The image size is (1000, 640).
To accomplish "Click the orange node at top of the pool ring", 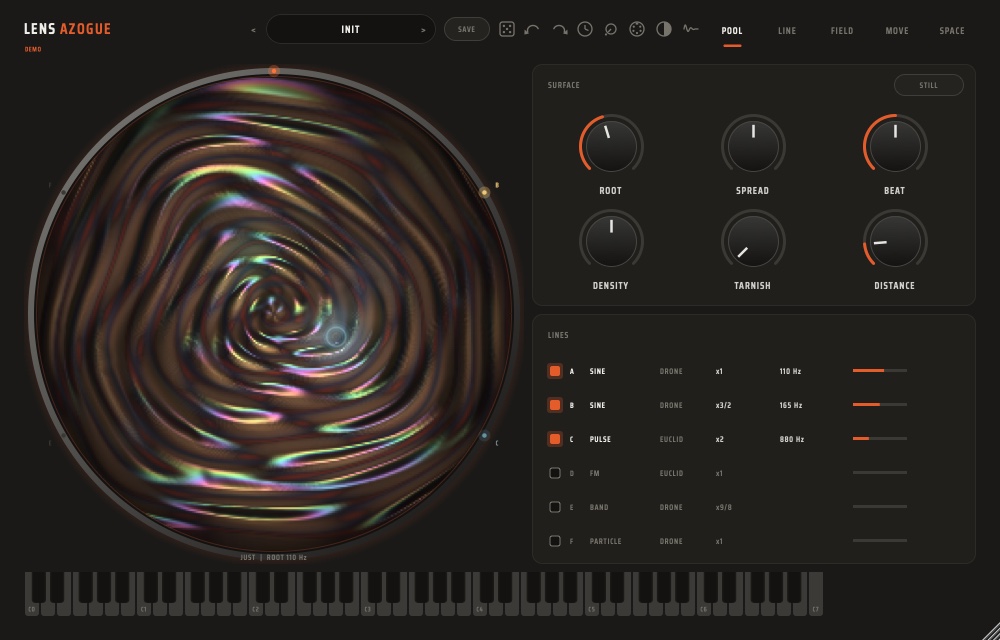I will pyautogui.click(x=274, y=71).
